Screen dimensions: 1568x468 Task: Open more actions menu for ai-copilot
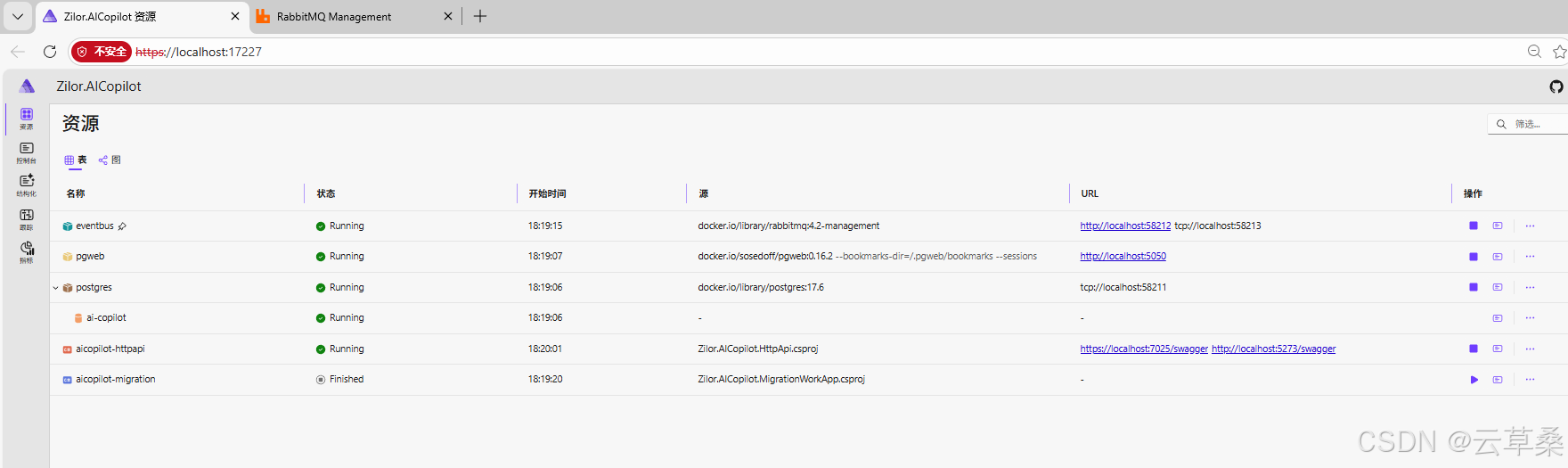[1530, 318]
